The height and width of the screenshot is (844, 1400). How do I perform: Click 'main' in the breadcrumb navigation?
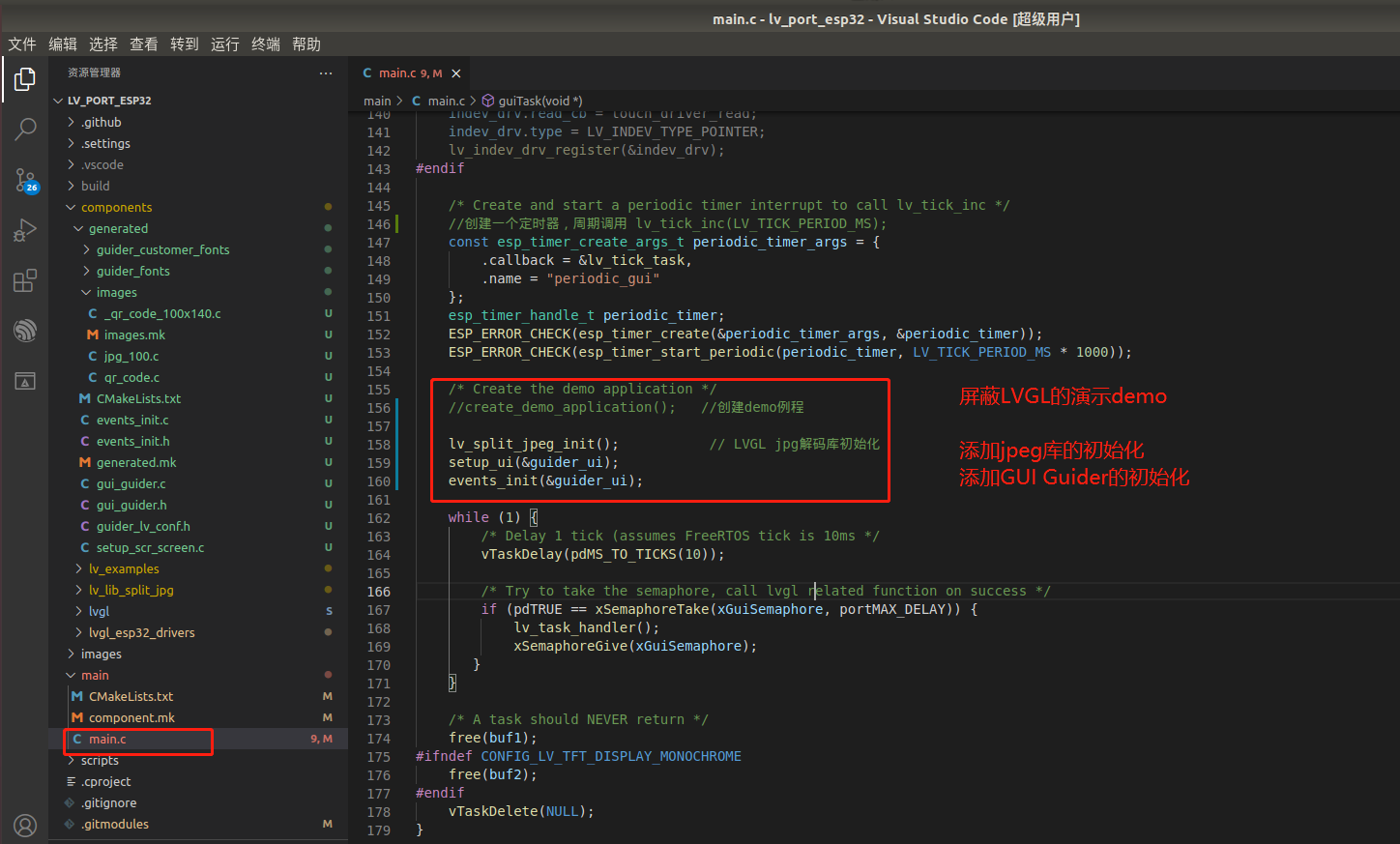coord(377,100)
